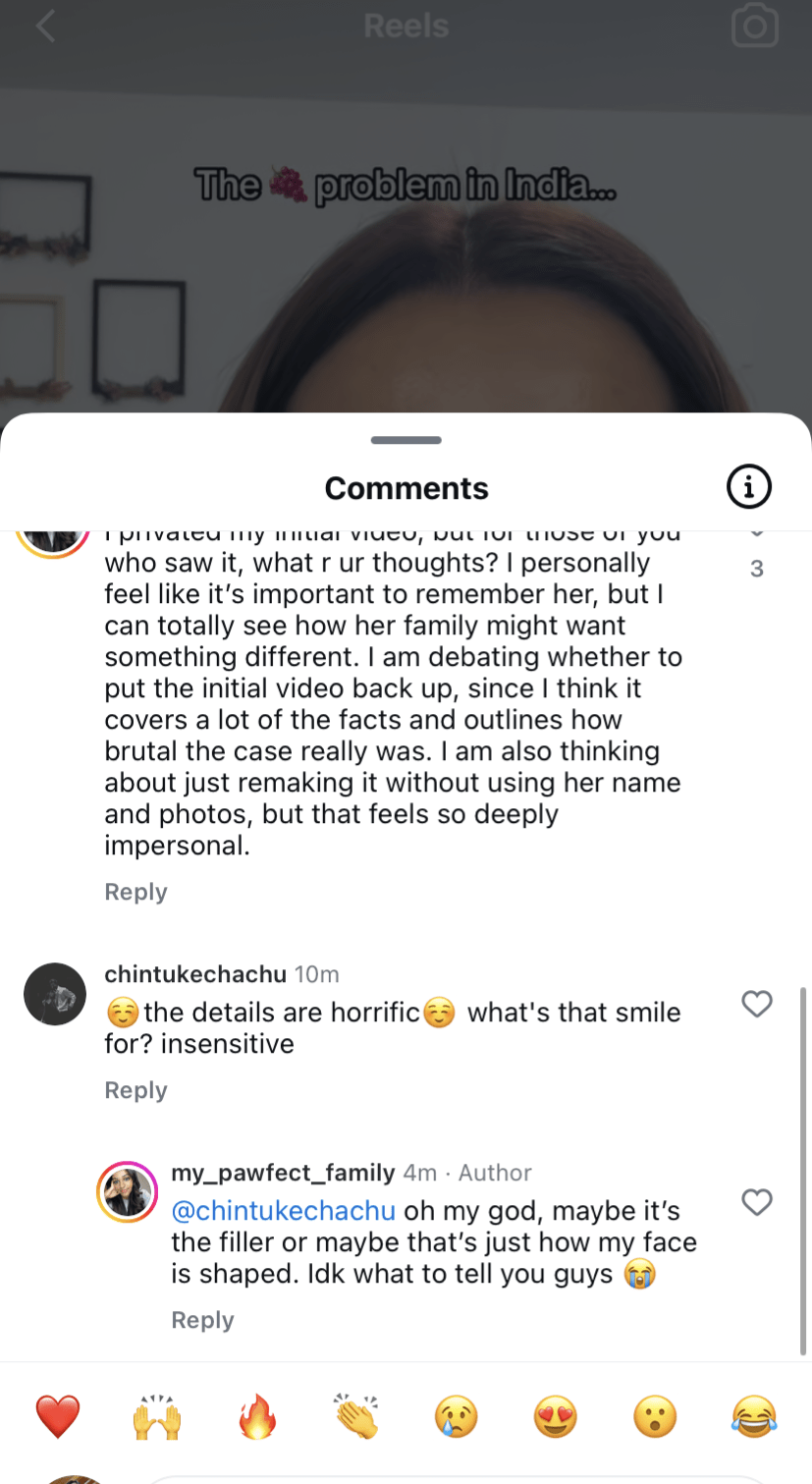Viewport: 812px width, 1484px height.
Task: Tap the back arrow in Reels header
Action: click(x=45, y=27)
